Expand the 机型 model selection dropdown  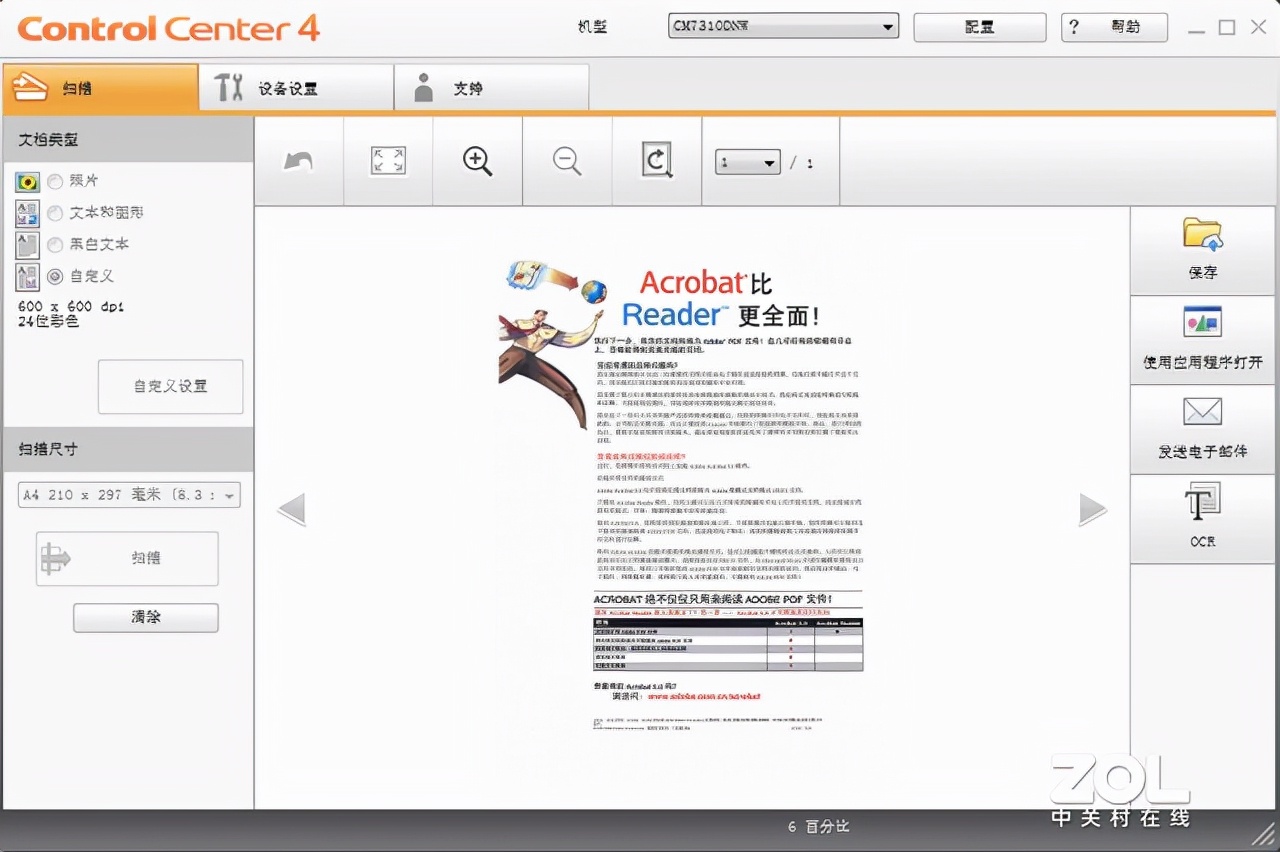pos(783,27)
